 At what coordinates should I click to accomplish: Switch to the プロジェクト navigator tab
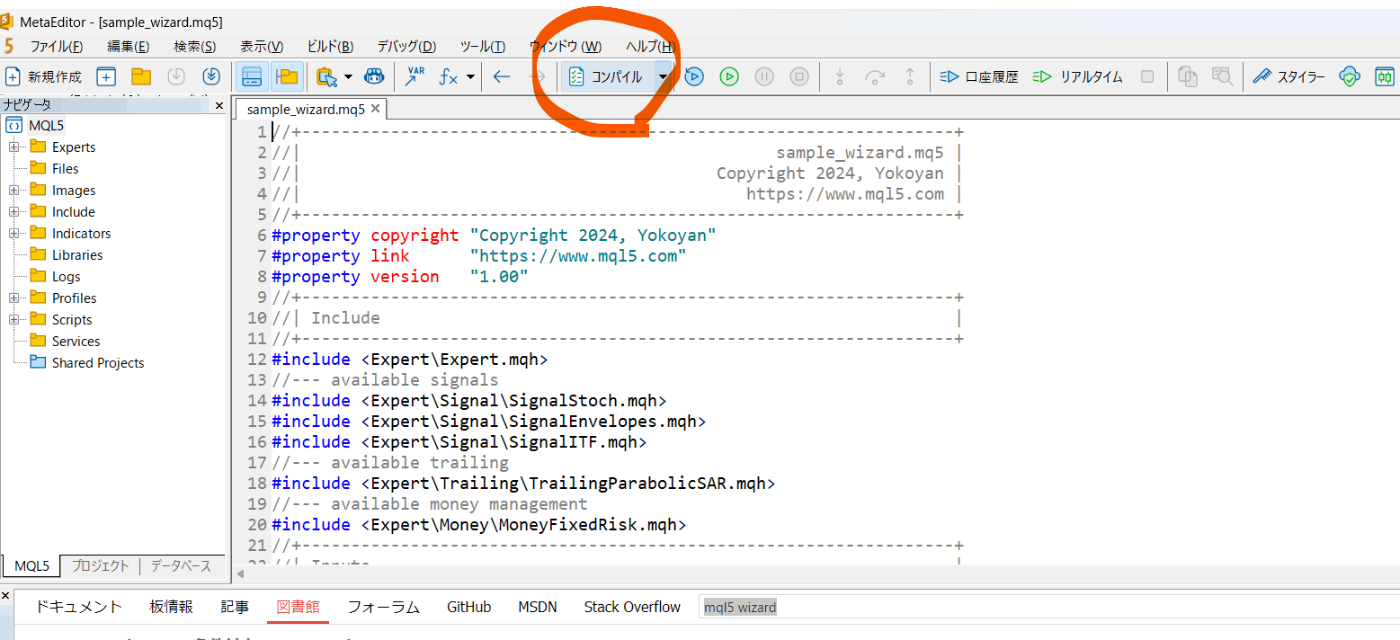click(100, 566)
